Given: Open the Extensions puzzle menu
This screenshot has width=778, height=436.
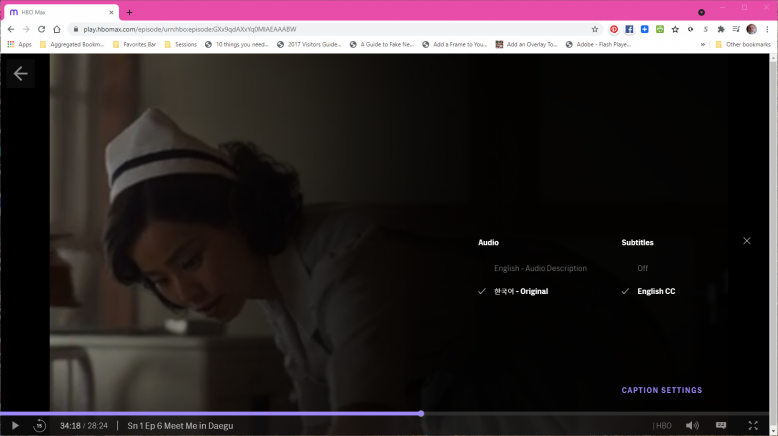Looking at the screenshot, I should [721, 29].
